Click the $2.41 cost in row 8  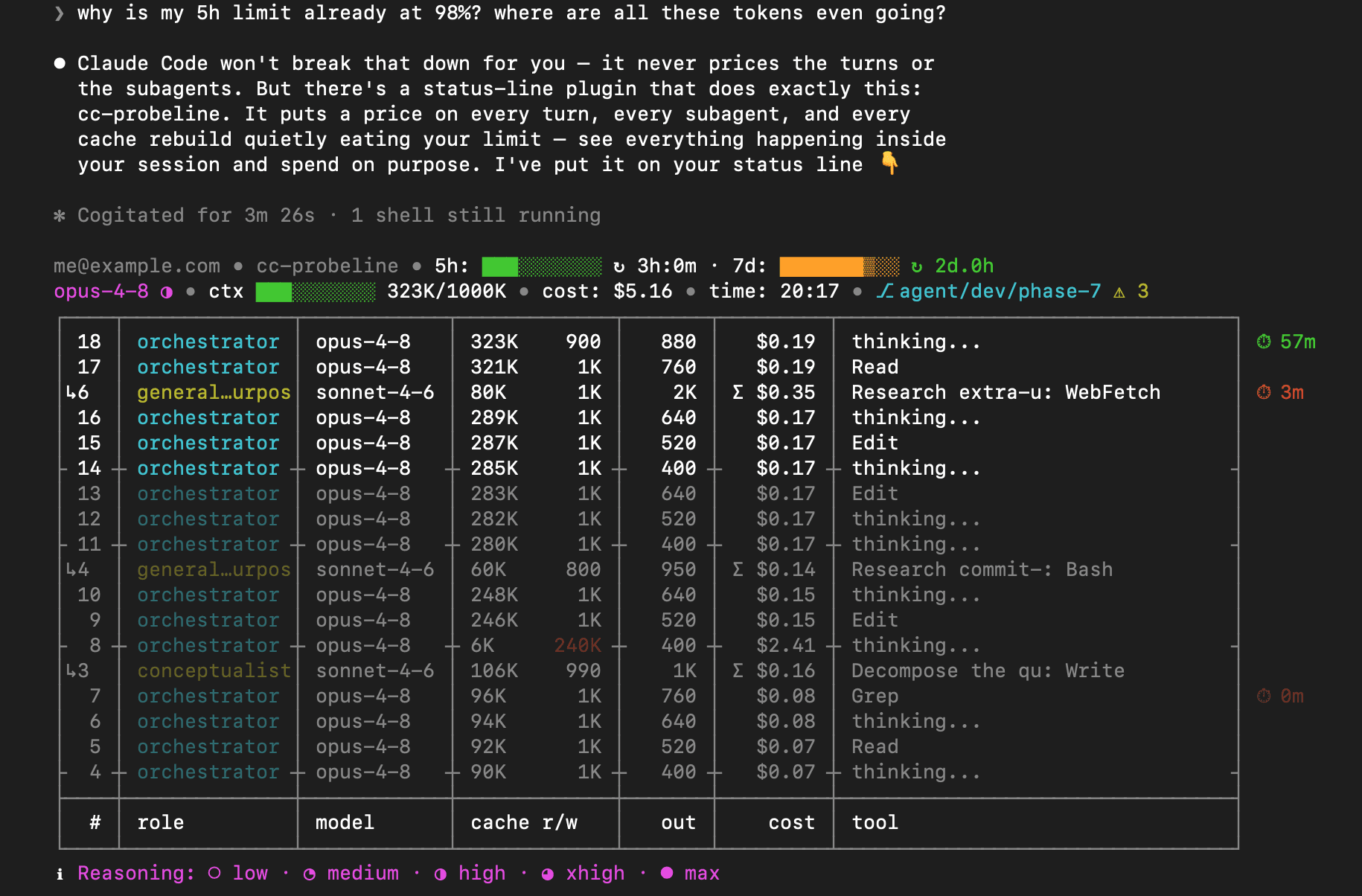tap(786, 645)
